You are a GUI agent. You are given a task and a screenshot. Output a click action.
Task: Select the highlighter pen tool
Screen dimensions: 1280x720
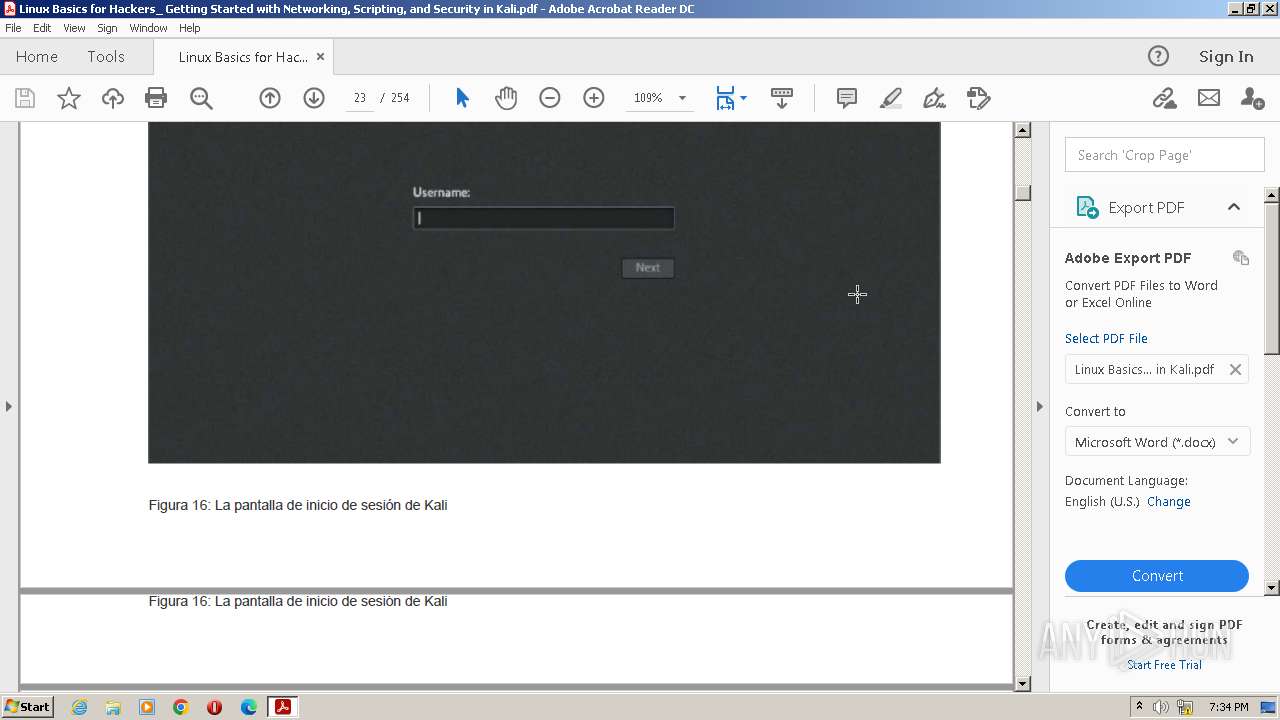[891, 98]
